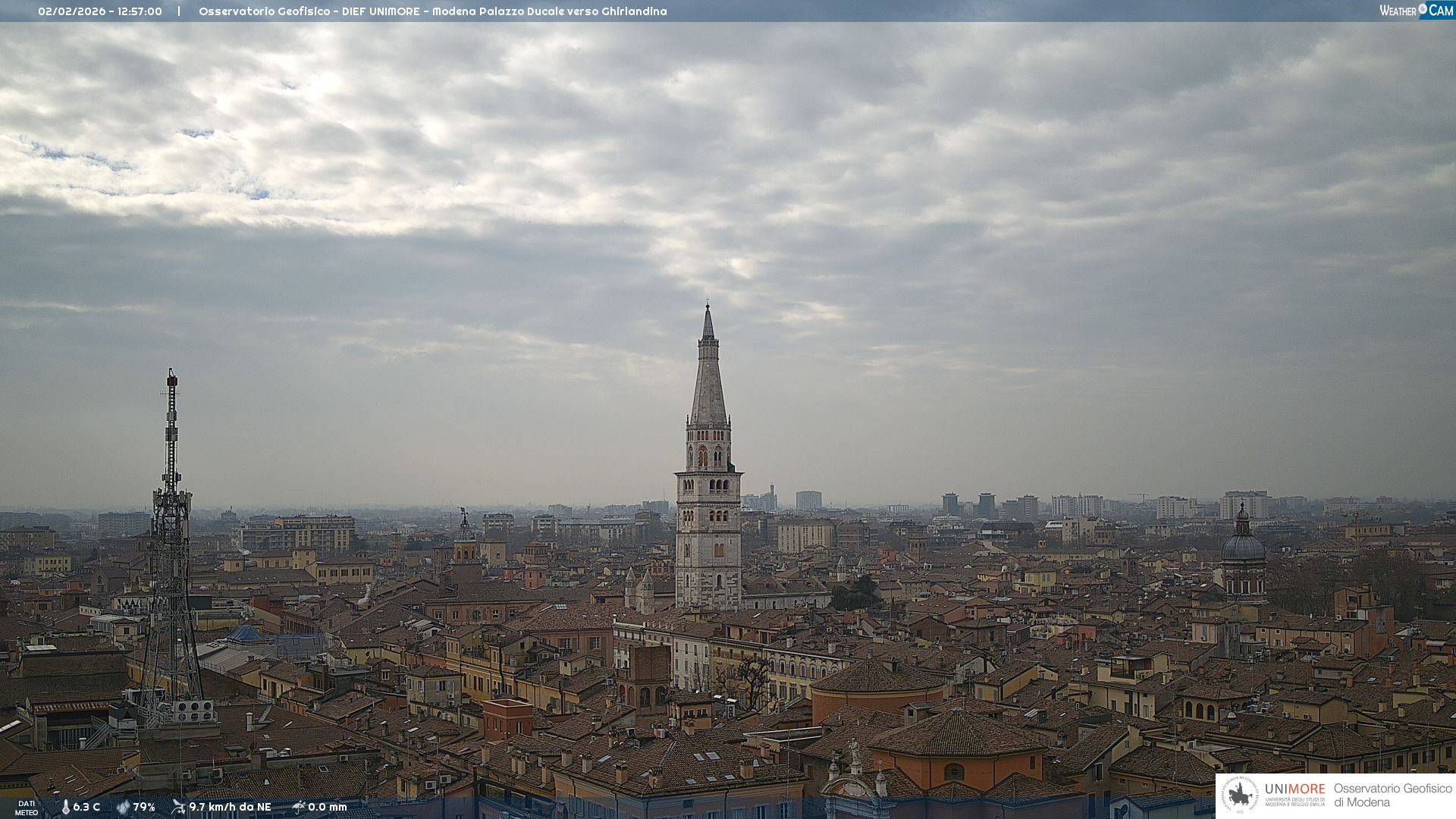Click the dark church dome on the right
This screenshot has width=1456, height=819.
[x=1243, y=546]
